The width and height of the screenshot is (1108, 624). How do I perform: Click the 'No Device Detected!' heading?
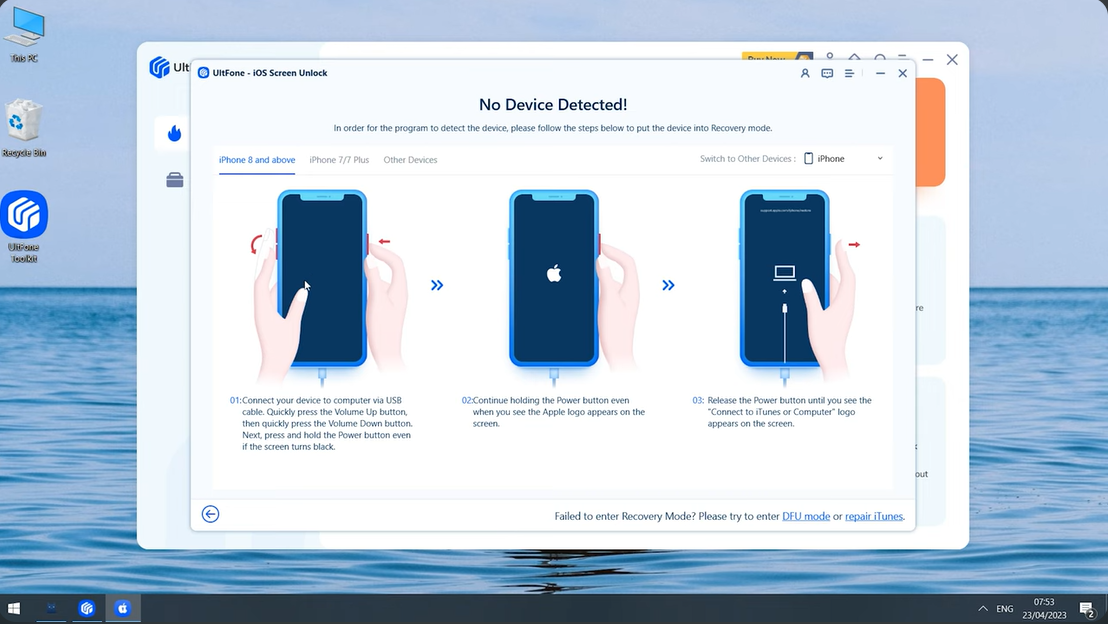[x=553, y=105]
